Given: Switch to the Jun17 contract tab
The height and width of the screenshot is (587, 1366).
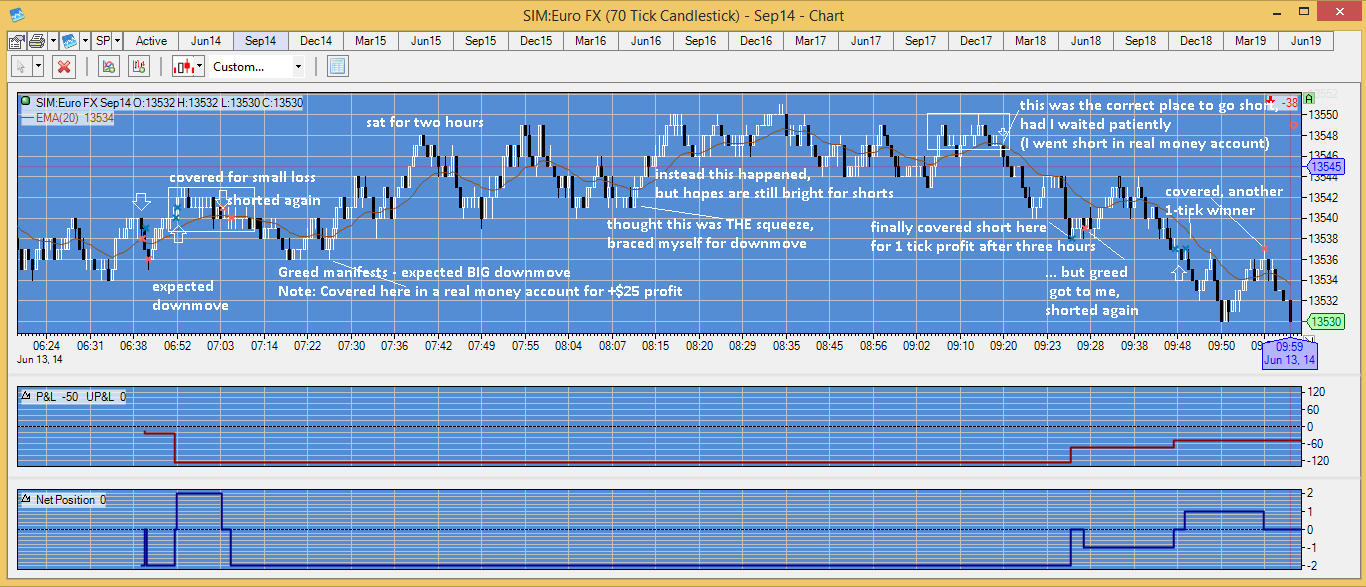Looking at the screenshot, I should (866, 41).
